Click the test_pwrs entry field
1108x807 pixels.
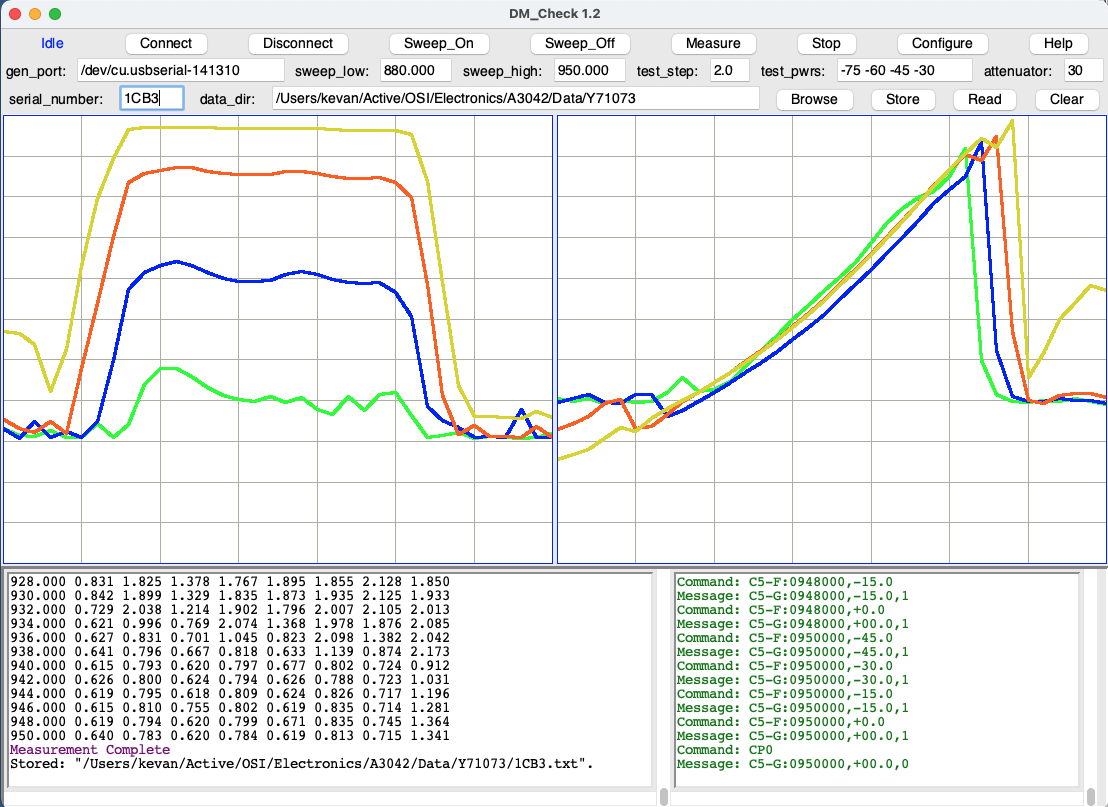[x=903, y=71]
